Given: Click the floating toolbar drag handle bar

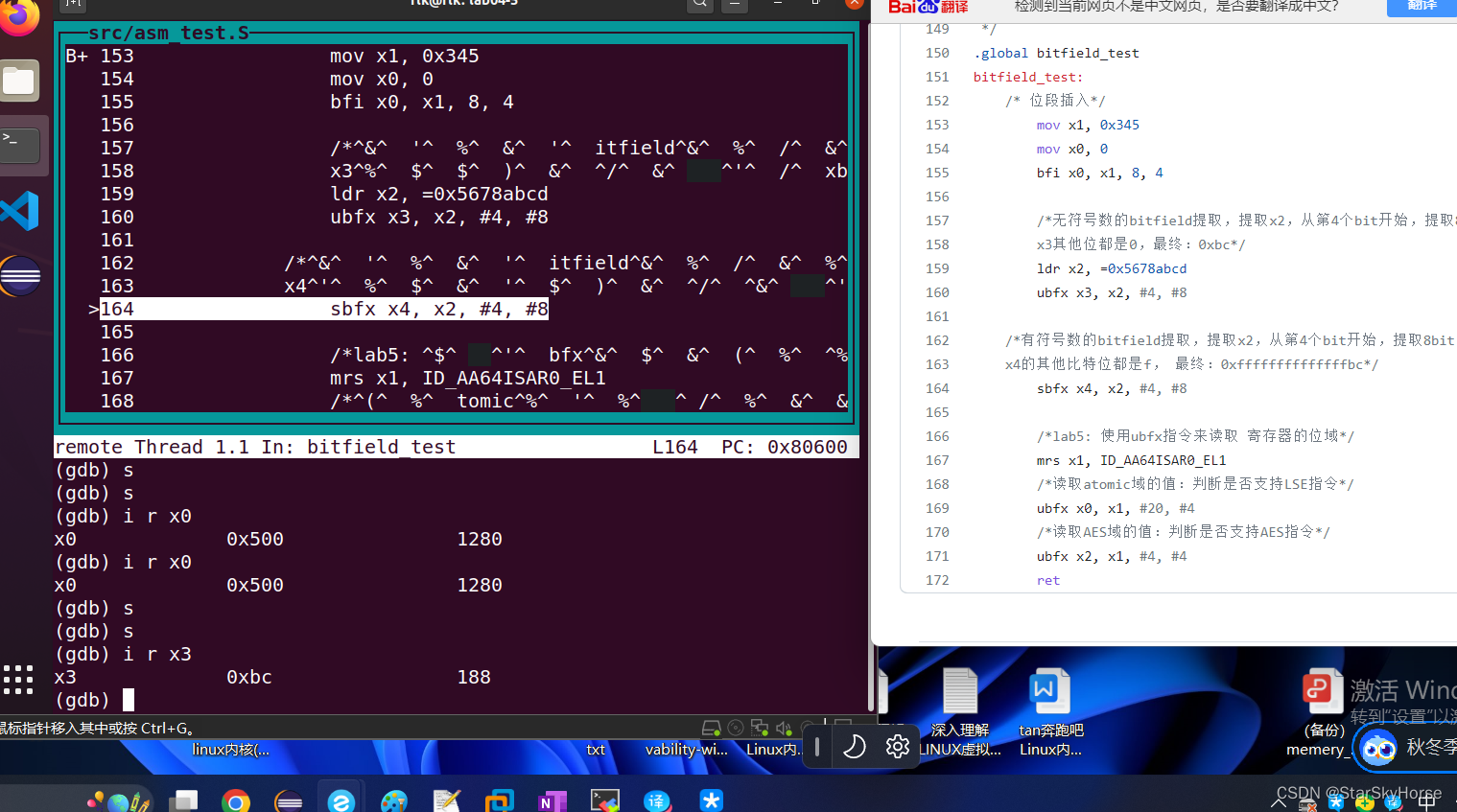Looking at the screenshot, I should 817,746.
